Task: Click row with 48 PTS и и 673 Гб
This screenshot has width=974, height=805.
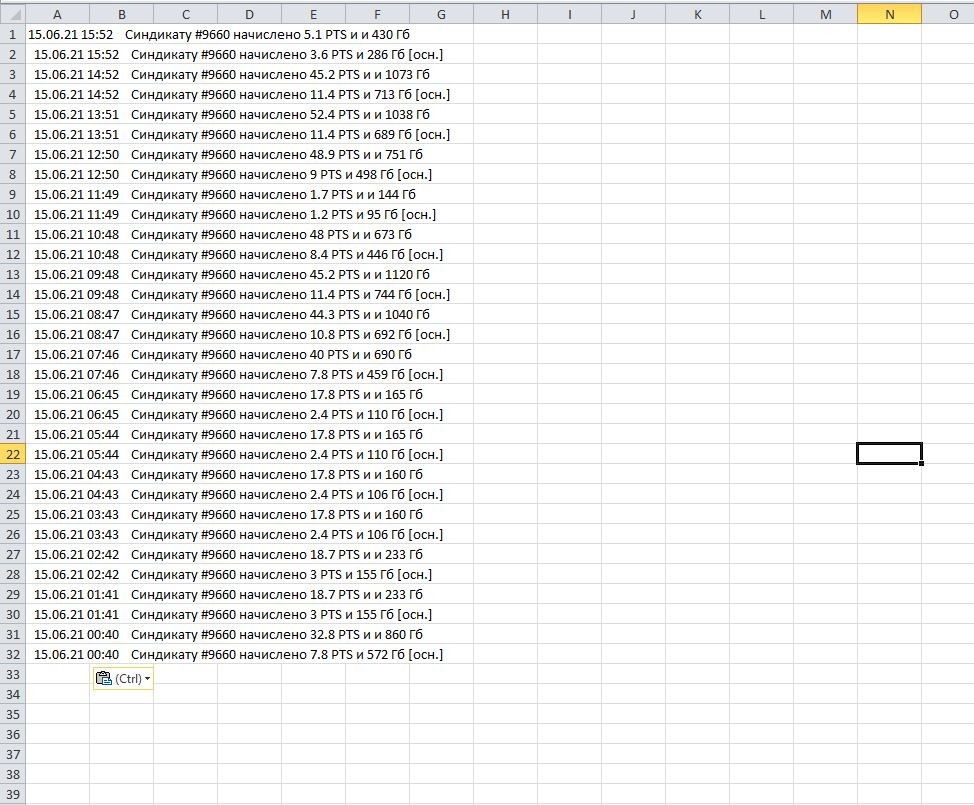Action: tap(222, 234)
